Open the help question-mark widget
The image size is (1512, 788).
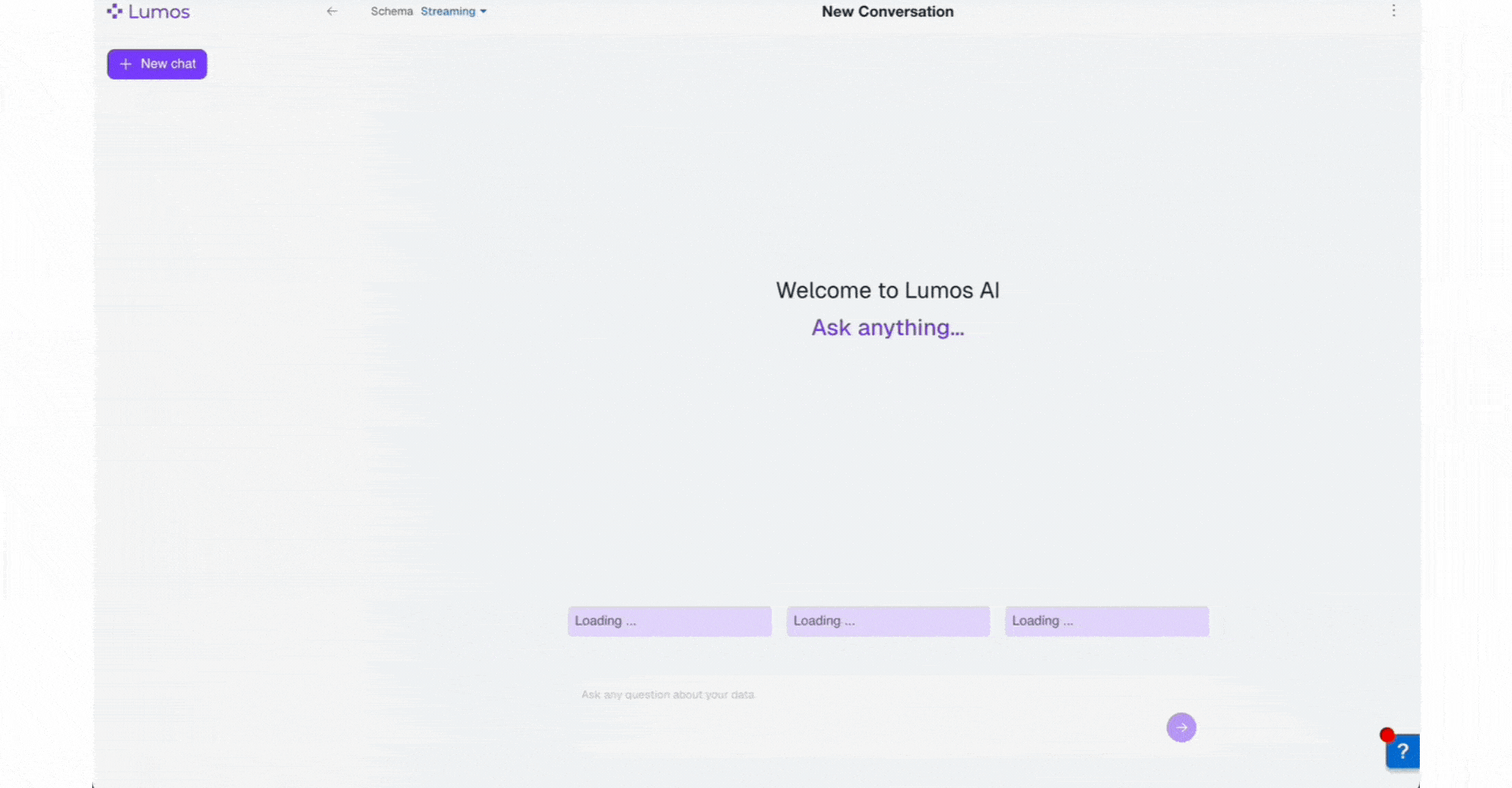[1403, 751]
